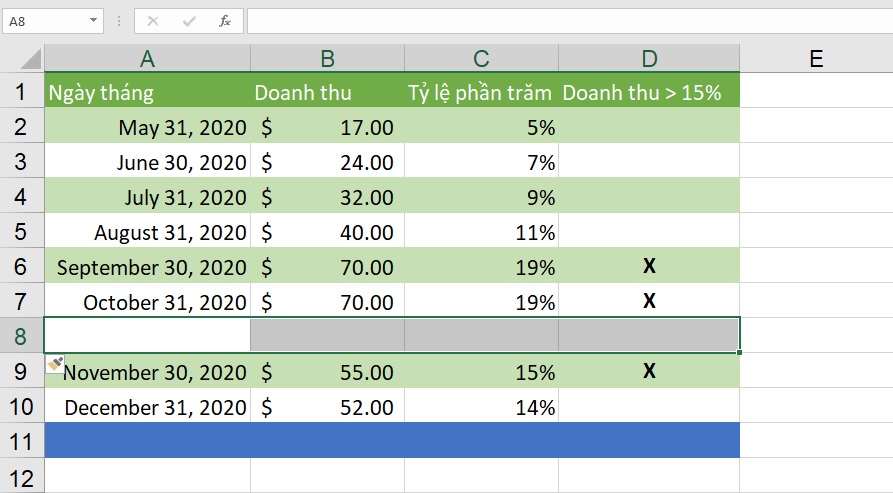Screen dimensions: 893x493
Task: Click inside the Name Box showing A8
Action: 46,21
